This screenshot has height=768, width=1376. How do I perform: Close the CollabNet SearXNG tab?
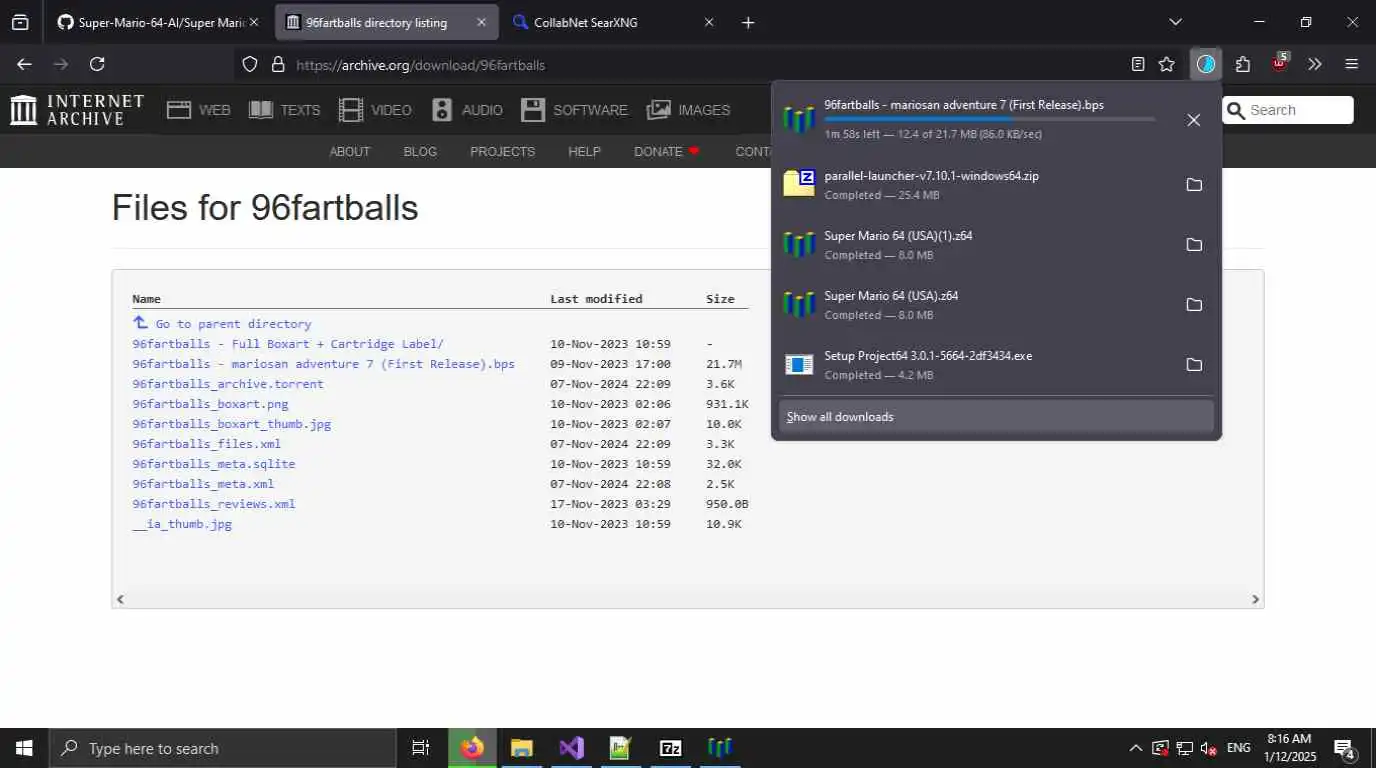click(709, 22)
